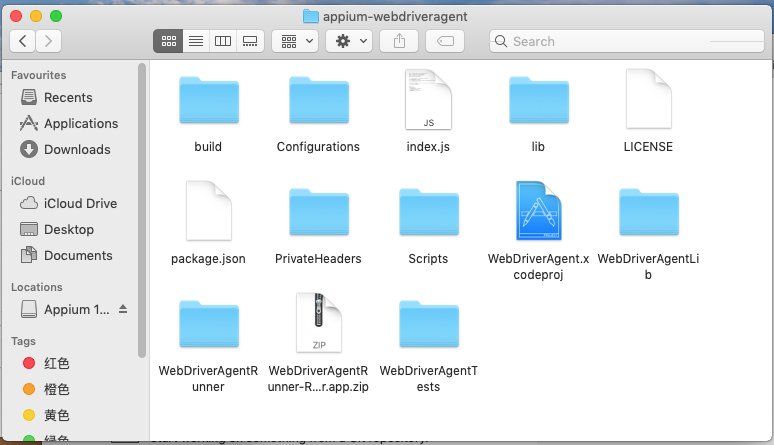Select the Appium volume in Locations
This screenshot has width=774, height=445.
[64, 309]
